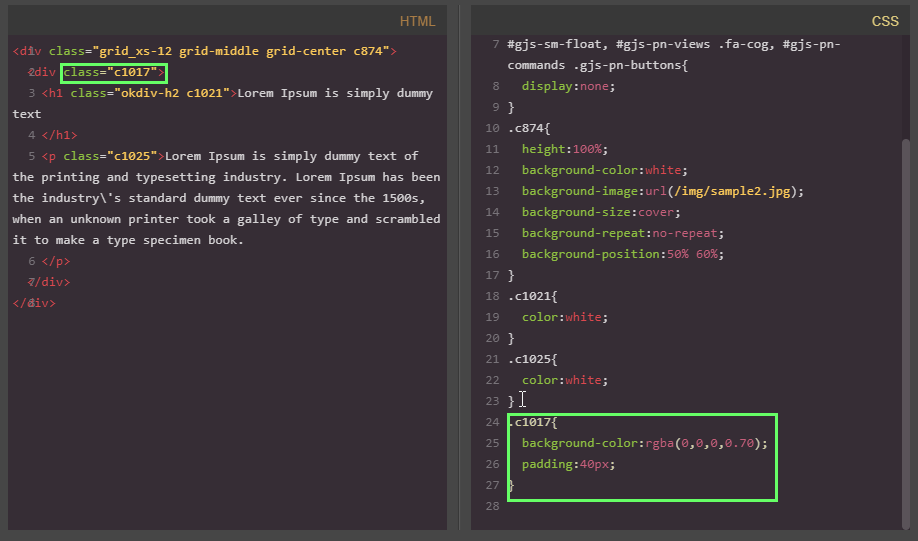Click the background-color:white declaration on line 12
Viewport: 918px width, 541px height.
605,170
